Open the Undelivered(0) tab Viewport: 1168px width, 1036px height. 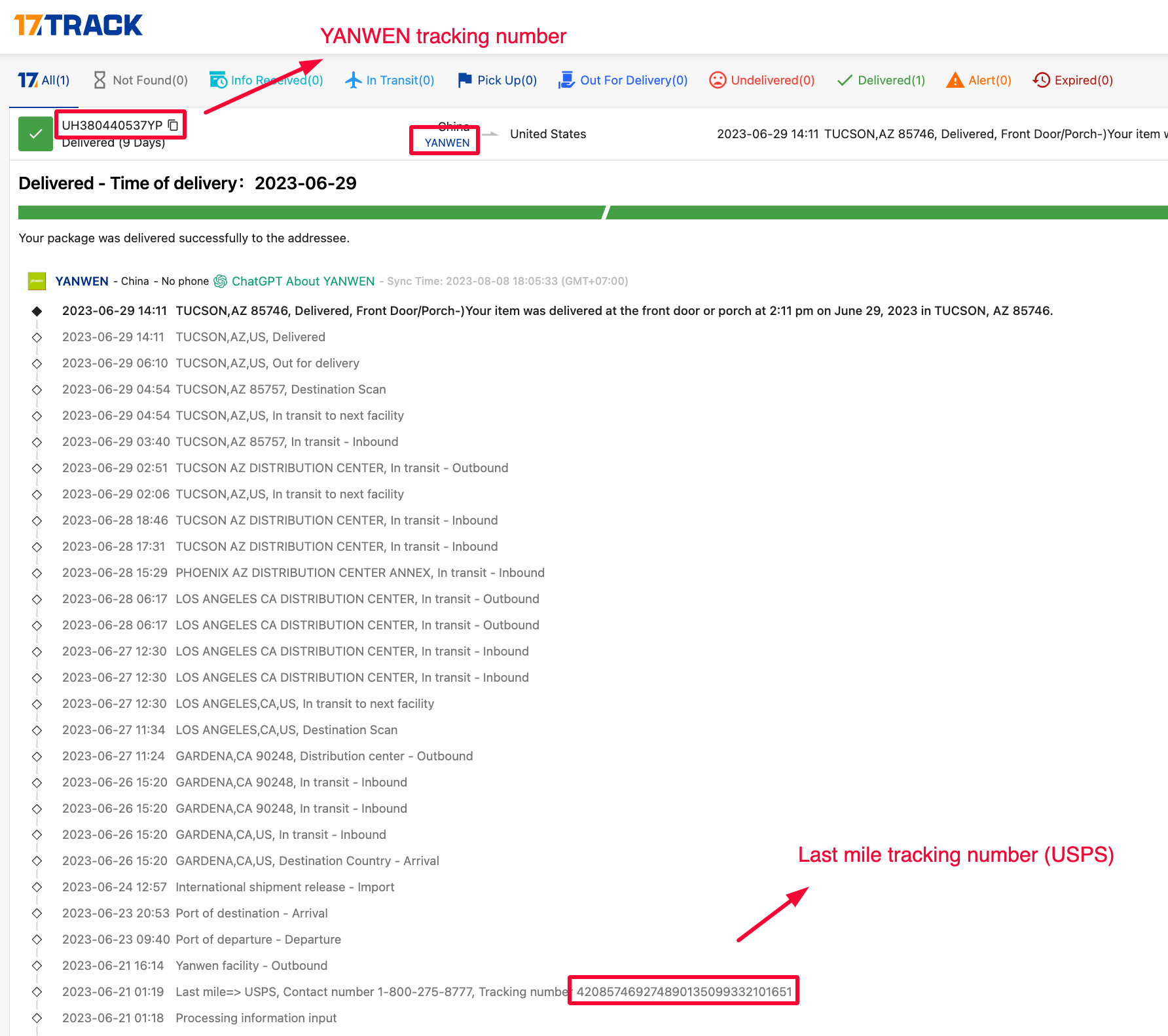coord(762,81)
